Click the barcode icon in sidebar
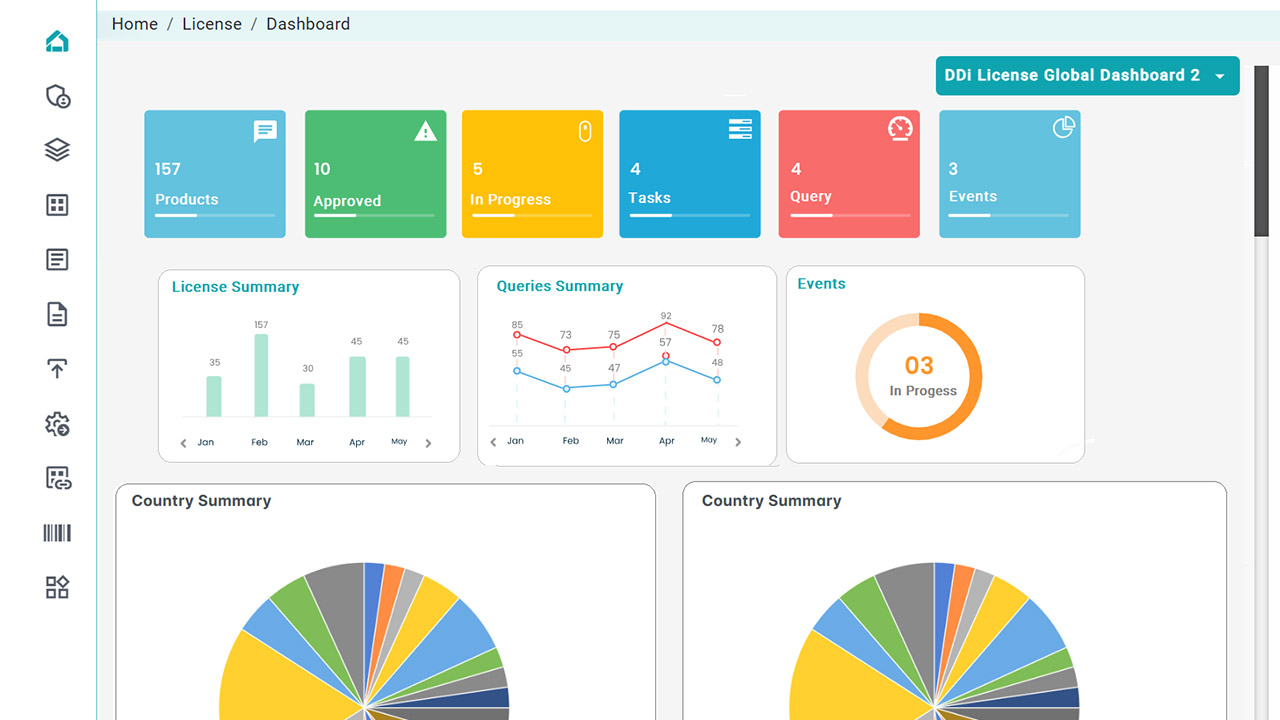This screenshot has width=1280, height=720. (57, 533)
